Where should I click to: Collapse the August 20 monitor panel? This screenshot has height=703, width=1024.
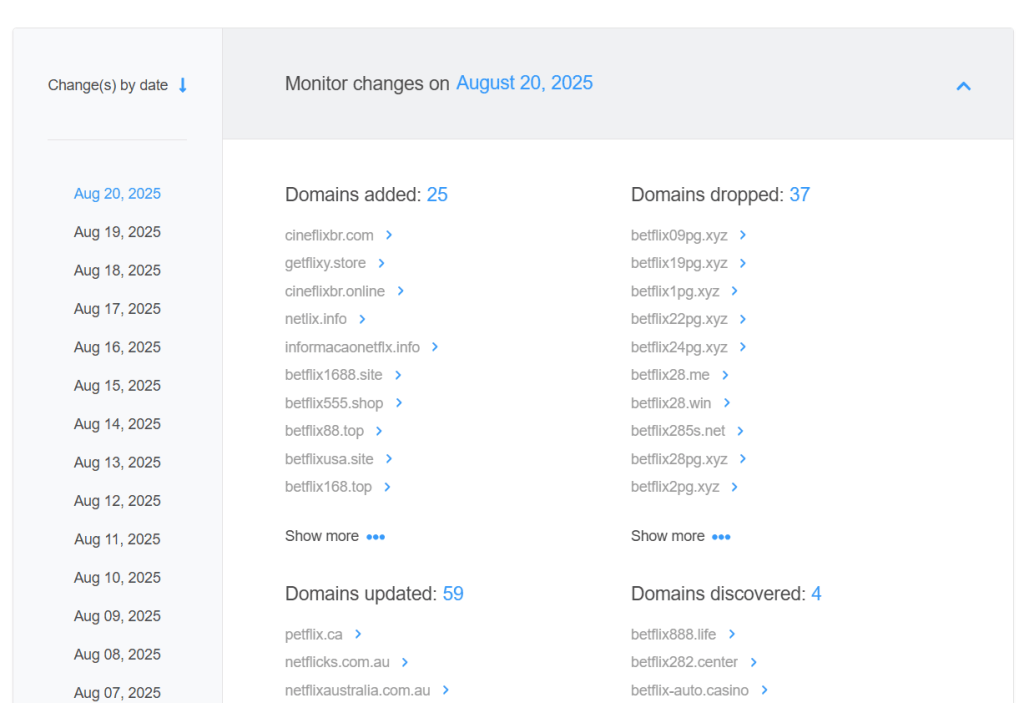tap(963, 86)
